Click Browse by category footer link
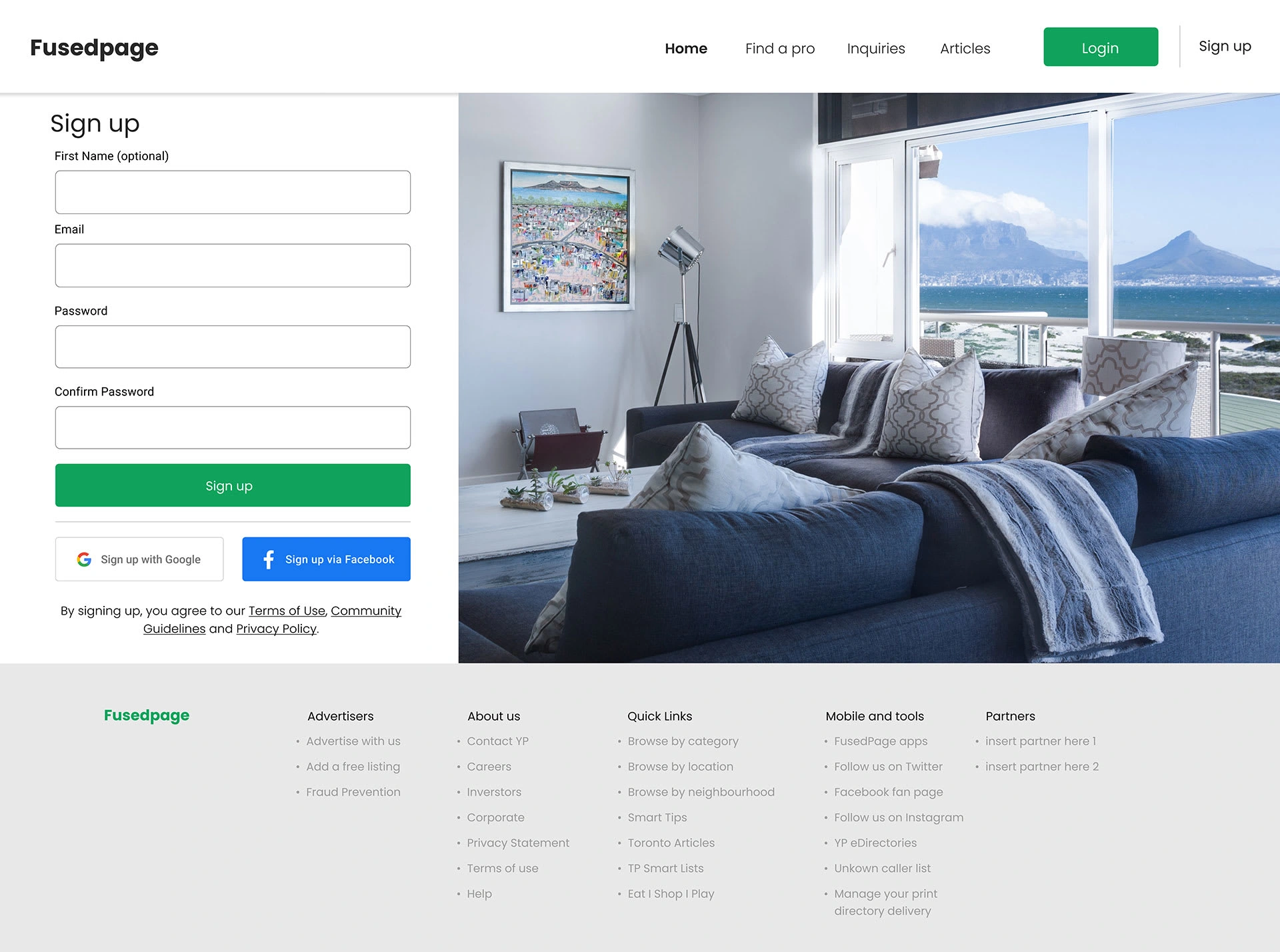Screen dimensions: 1280x952 tap(683, 741)
